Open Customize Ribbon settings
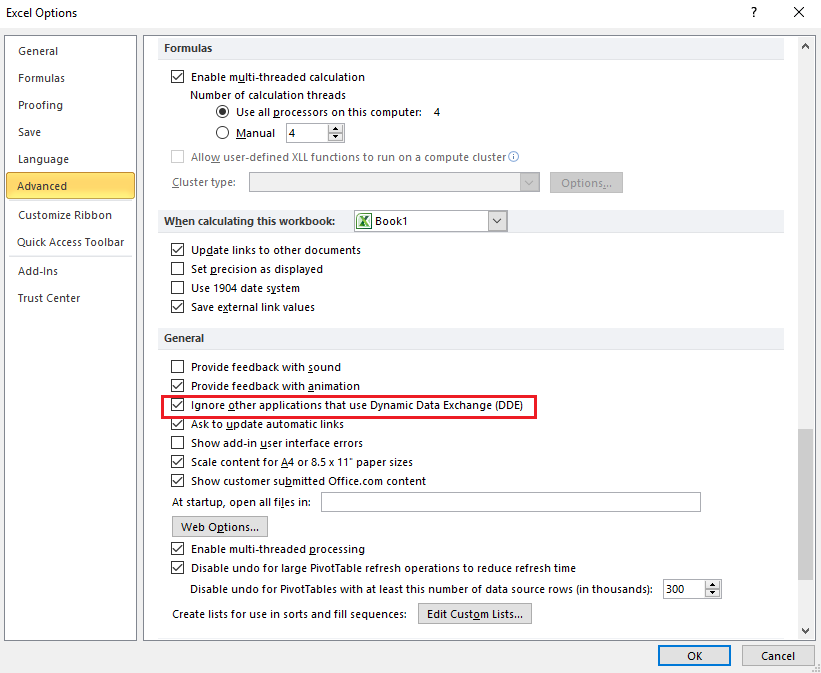The width and height of the screenshot is (821, 673). pos(65,215)
